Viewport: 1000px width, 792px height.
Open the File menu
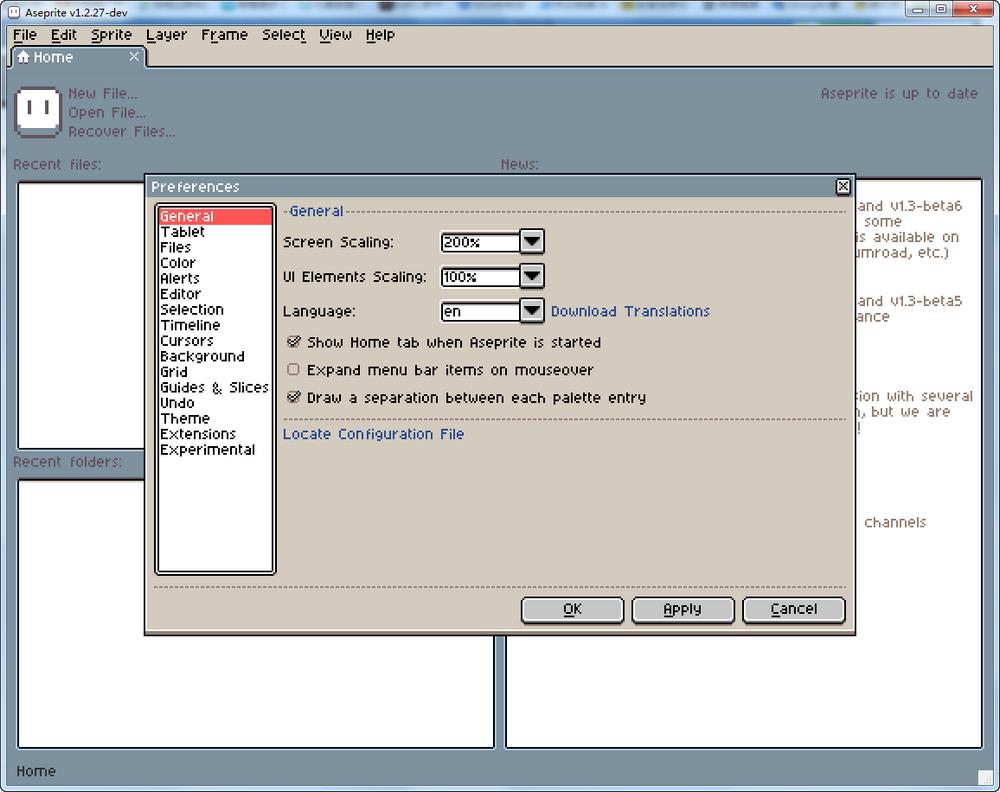coord(25,35)
